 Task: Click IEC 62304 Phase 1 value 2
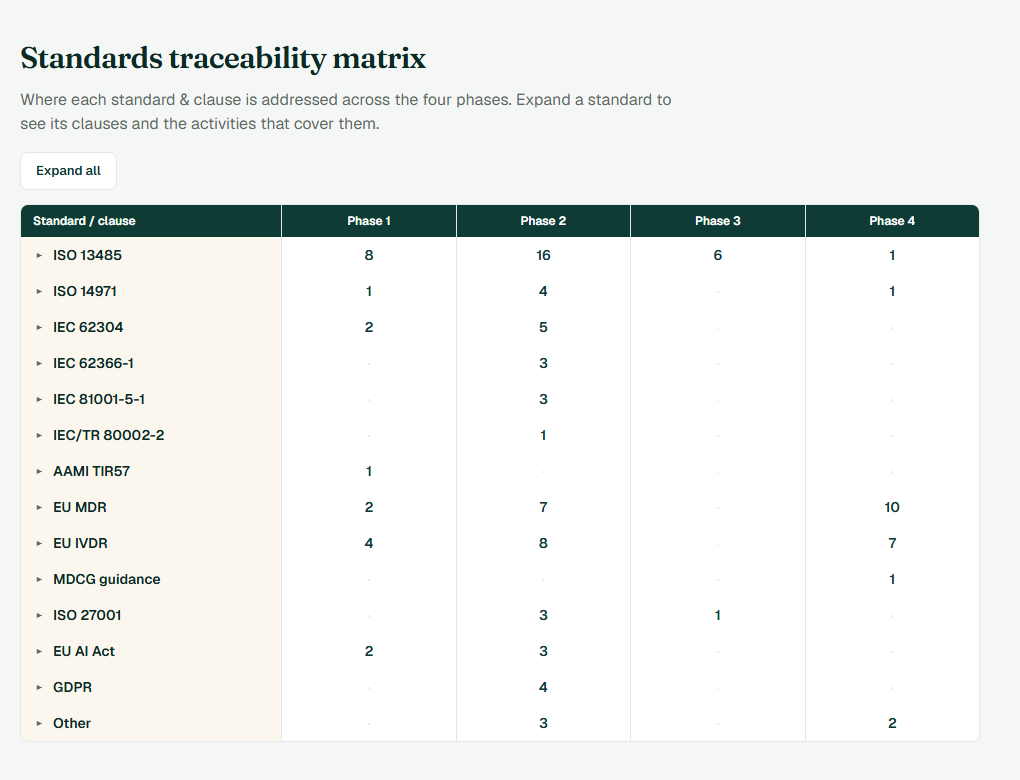coord(369,327)
